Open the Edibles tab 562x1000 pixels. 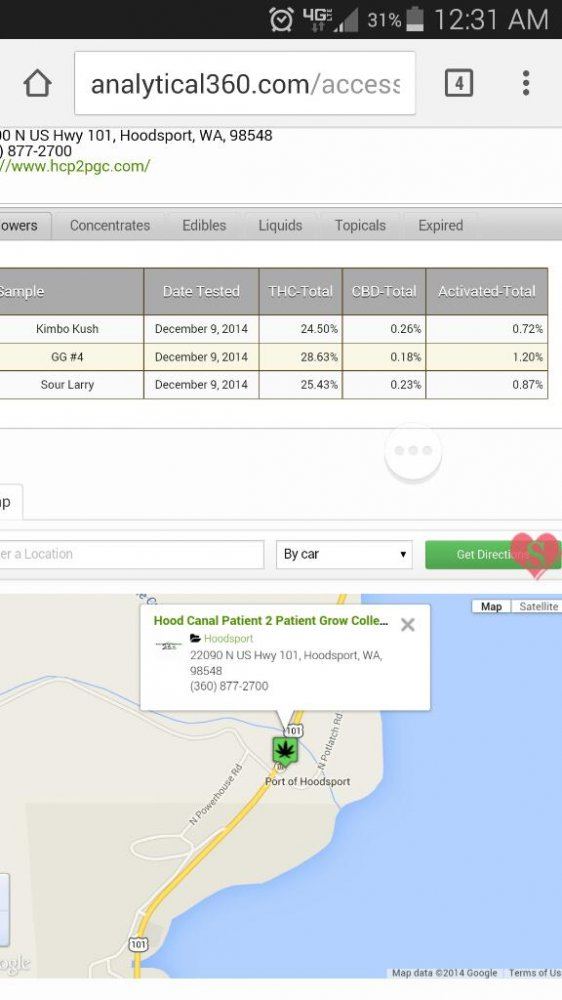[204, 226]
